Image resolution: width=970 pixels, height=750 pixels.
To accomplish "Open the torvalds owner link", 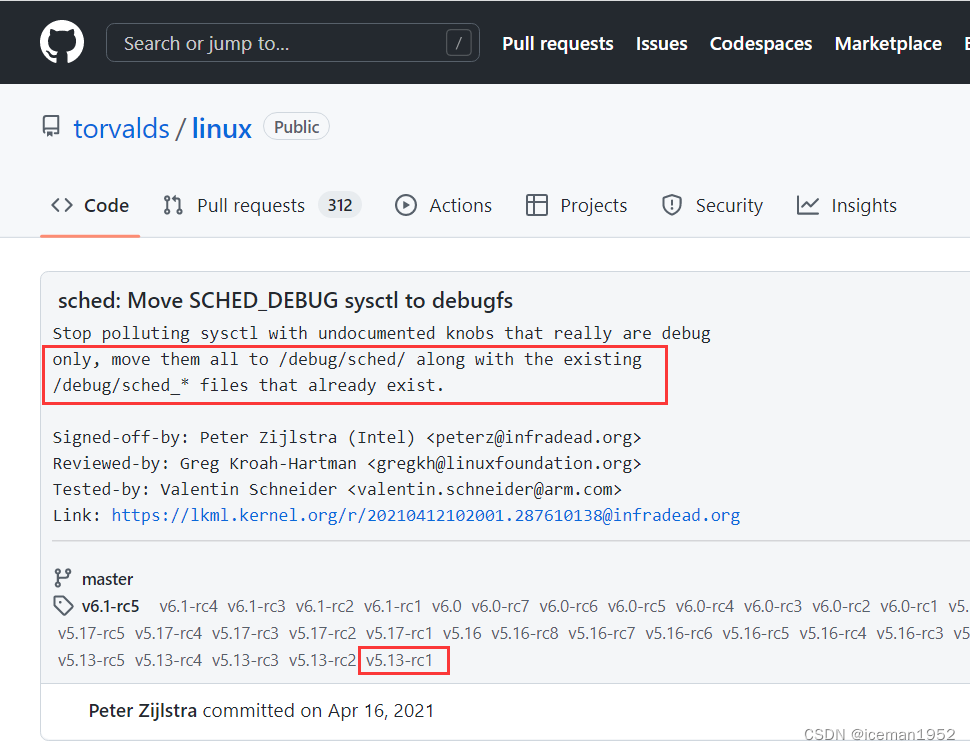I will [x=121, y=129].
